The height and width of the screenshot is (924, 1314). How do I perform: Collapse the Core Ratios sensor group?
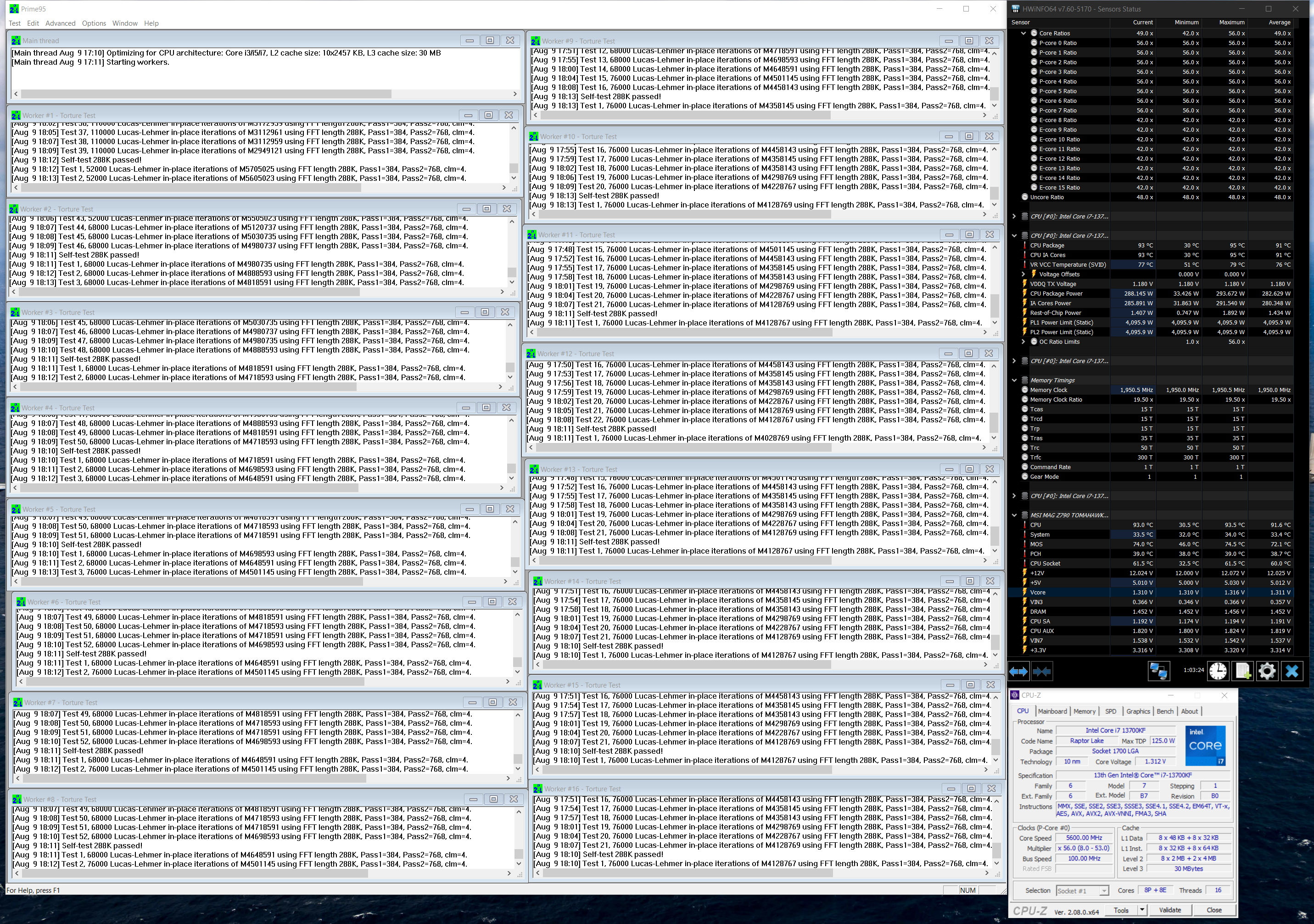point(1024,33)
